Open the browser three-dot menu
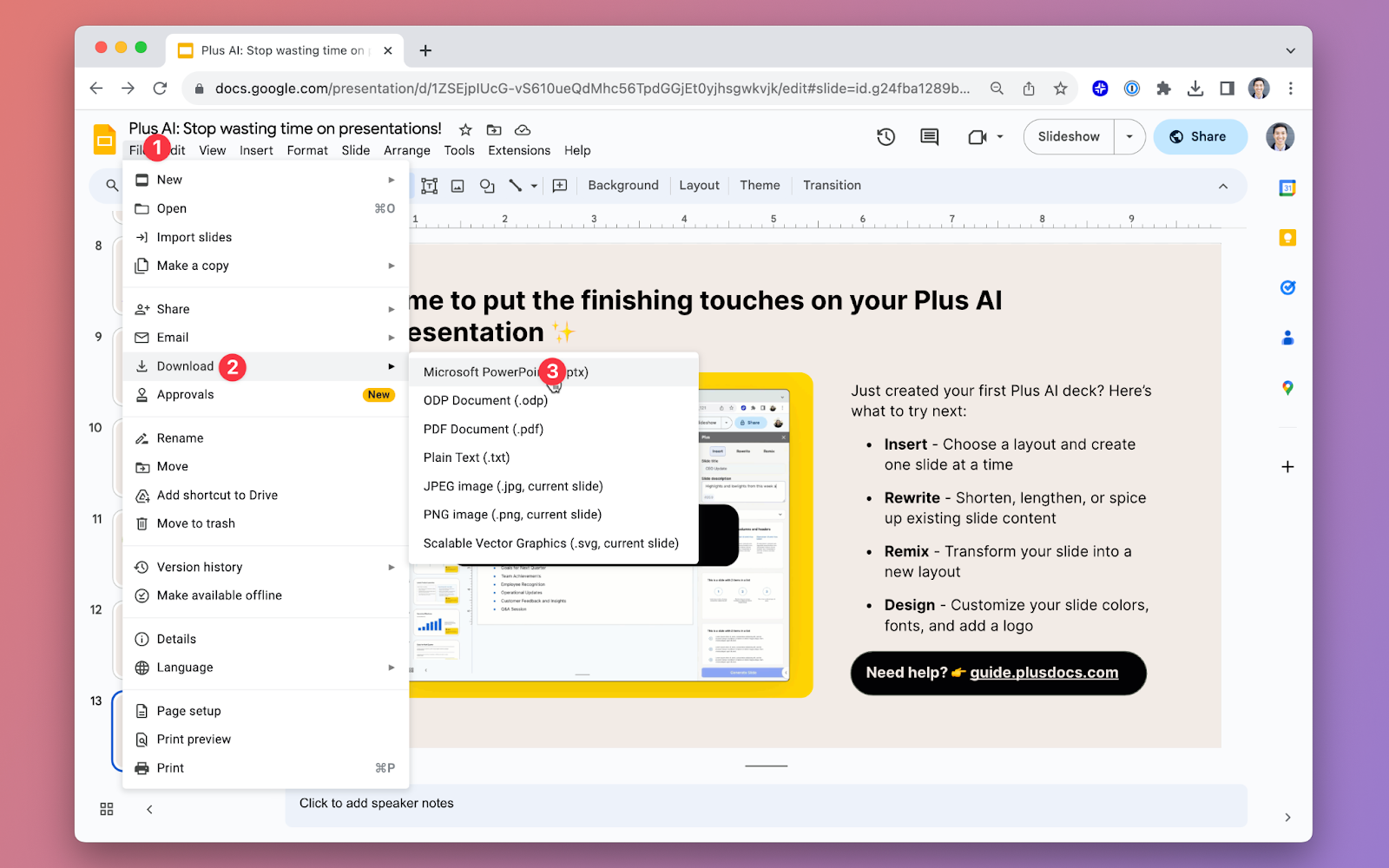This screenshot has height=868, width=1389. [x=1291, y=89]
